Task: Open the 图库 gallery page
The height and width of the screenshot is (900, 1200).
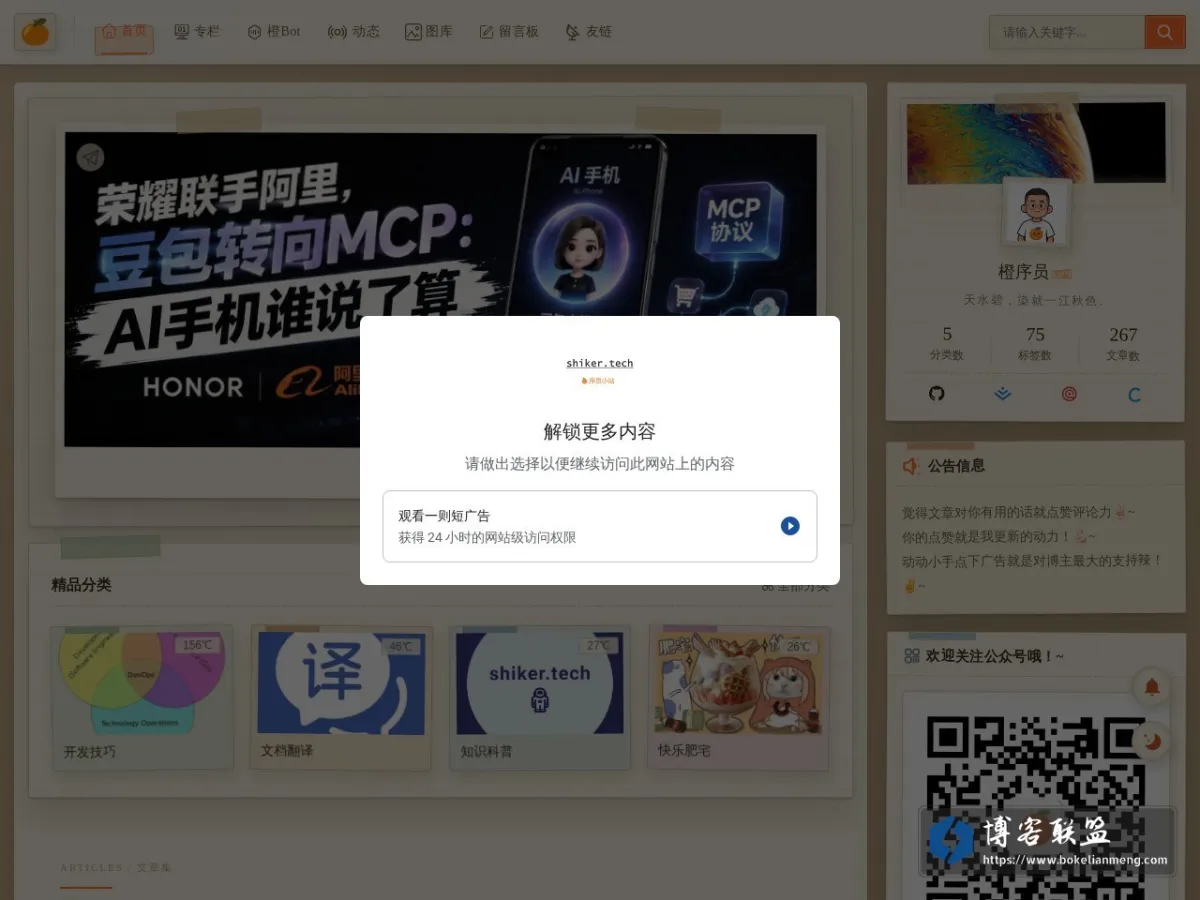Action: 429,32
